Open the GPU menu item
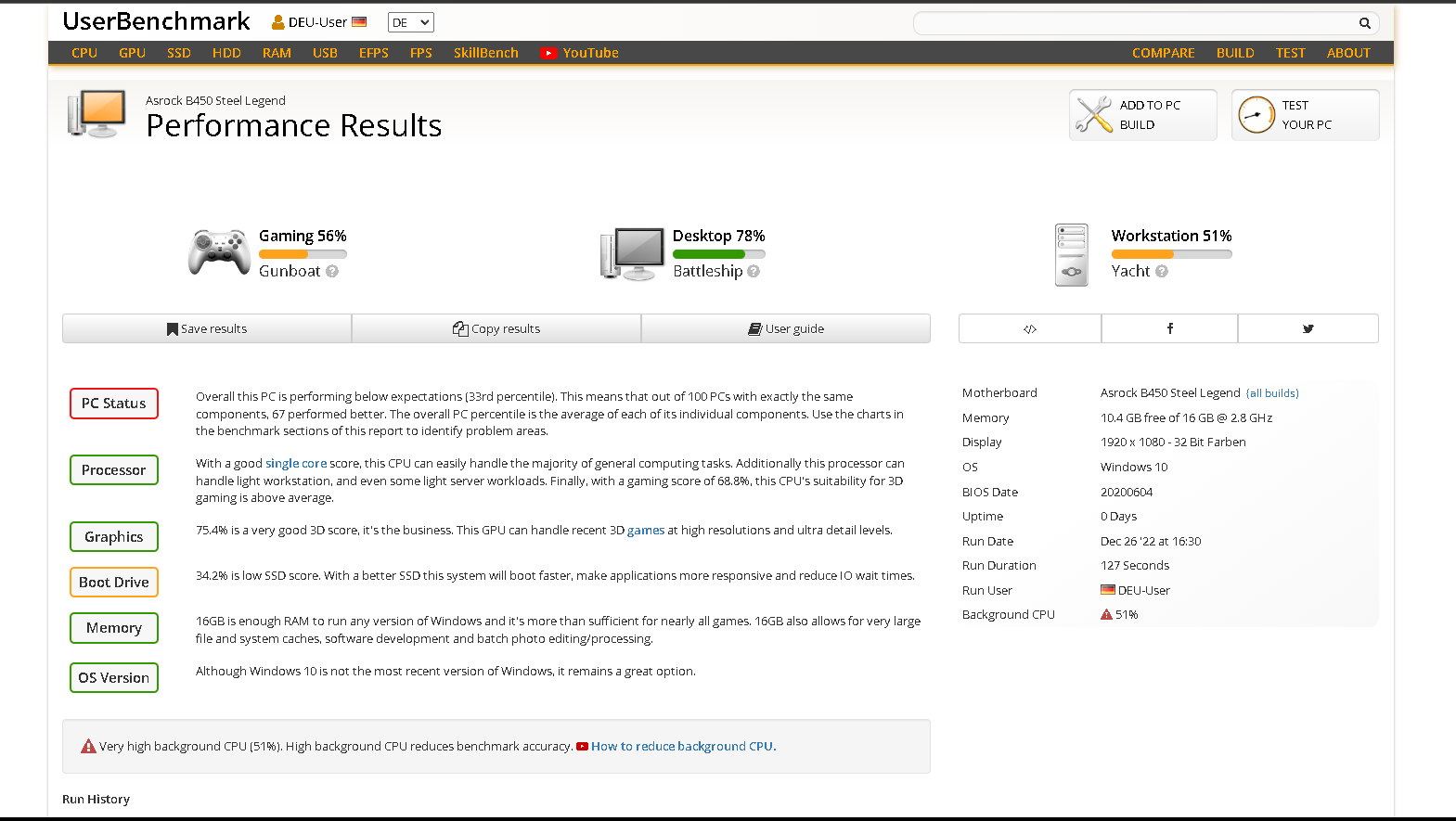Image resolution: width=1456 pixels, height=821 pixels. click(x=132, y=53)
